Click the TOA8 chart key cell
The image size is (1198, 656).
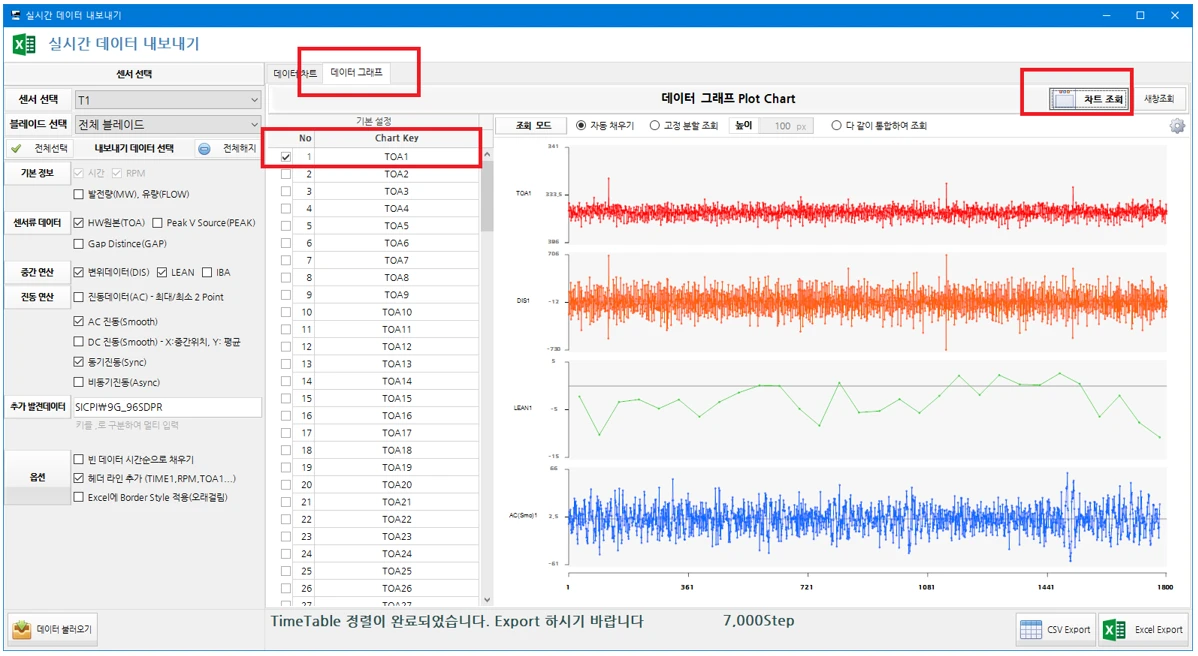(397, 278)
